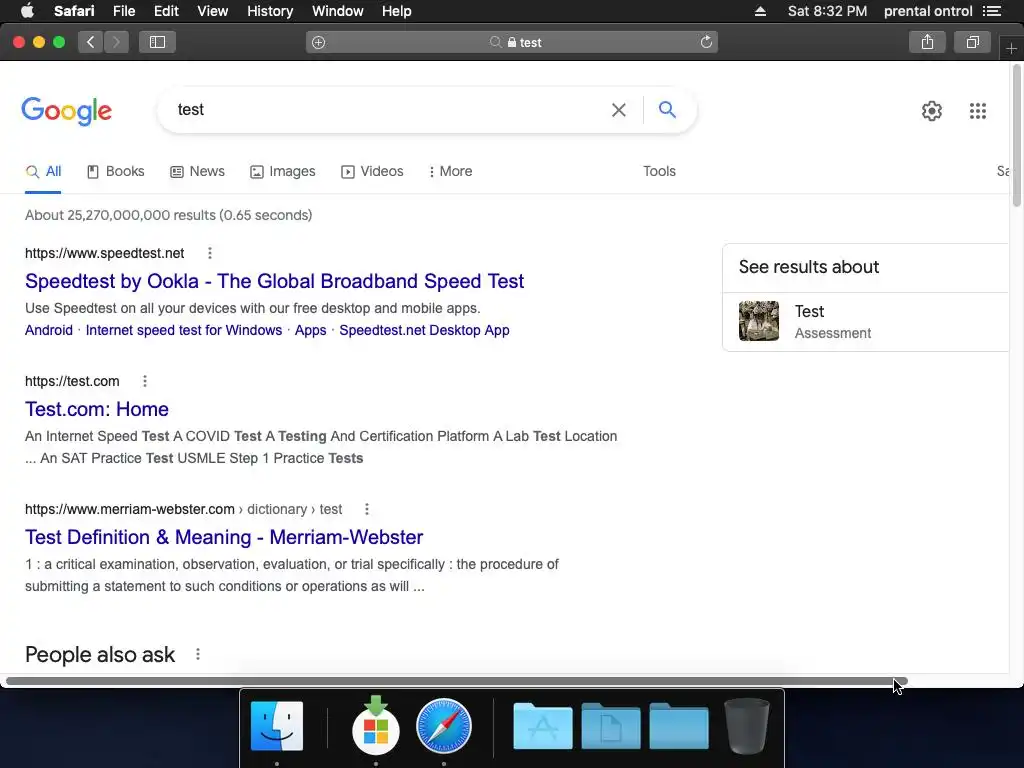This screenshot has height=768, width=1024.
Task: Open a new tab with plus button
Action: (1011, 49)
